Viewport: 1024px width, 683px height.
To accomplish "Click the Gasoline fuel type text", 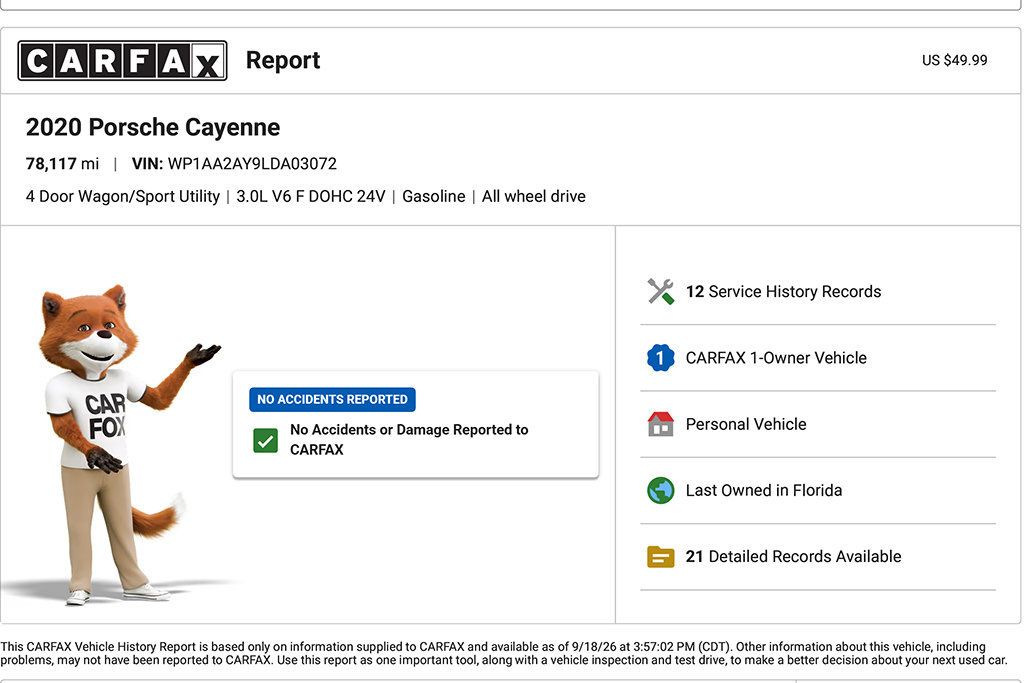I will coord(434,197).
